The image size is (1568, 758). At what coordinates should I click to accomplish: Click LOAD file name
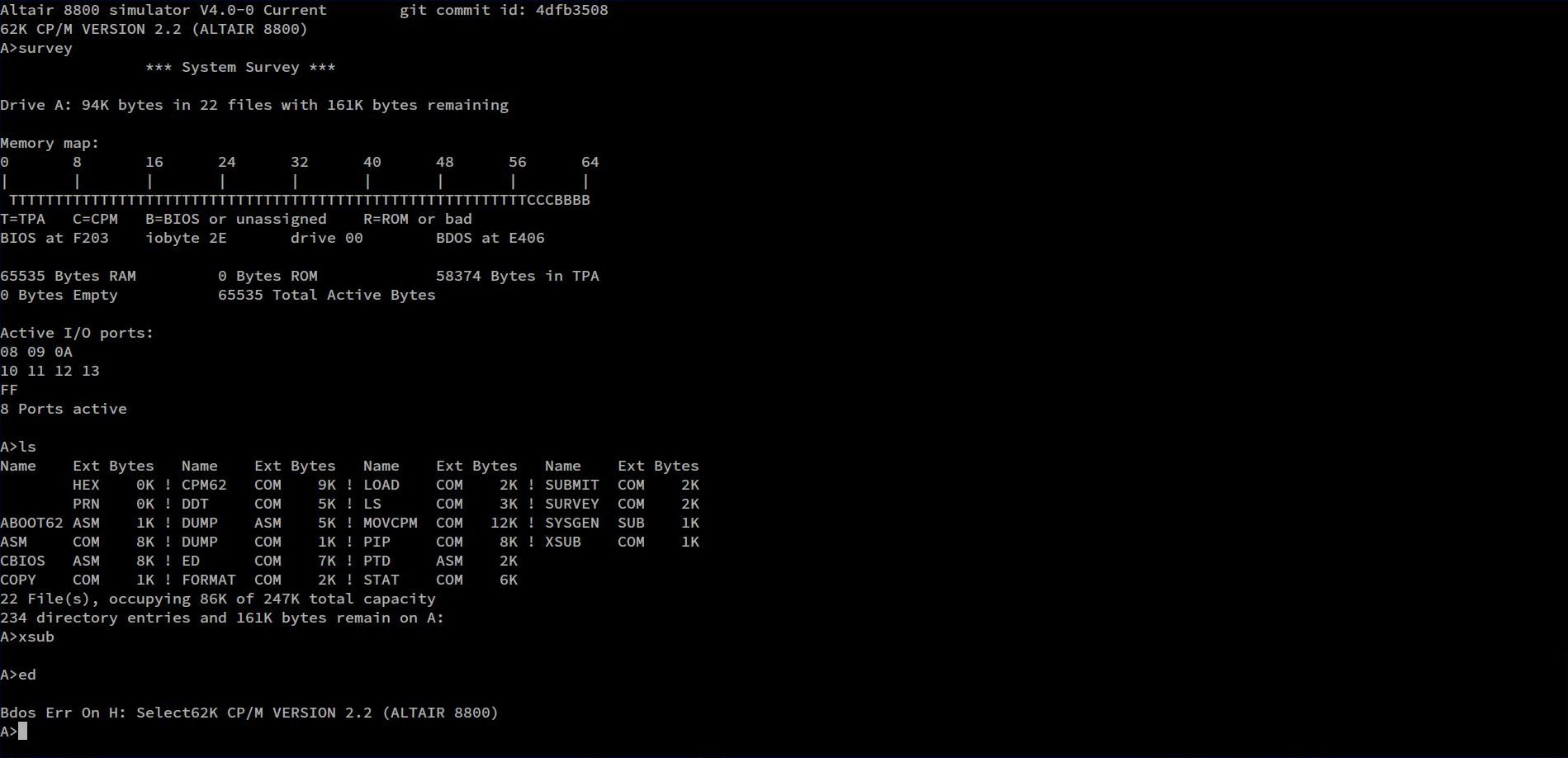(381, 485)
